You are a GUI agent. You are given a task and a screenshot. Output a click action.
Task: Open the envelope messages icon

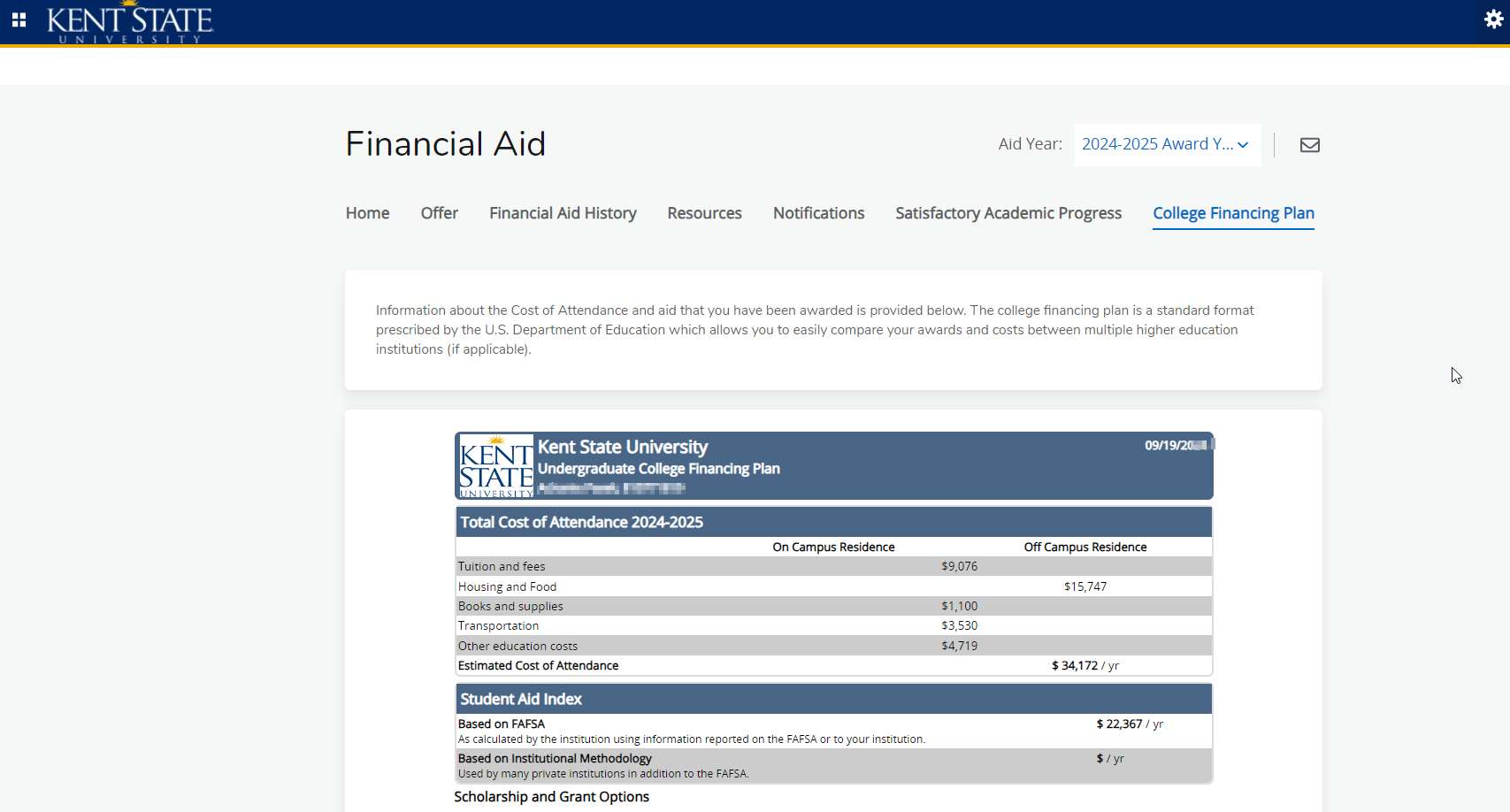(x=1310, y=145)
